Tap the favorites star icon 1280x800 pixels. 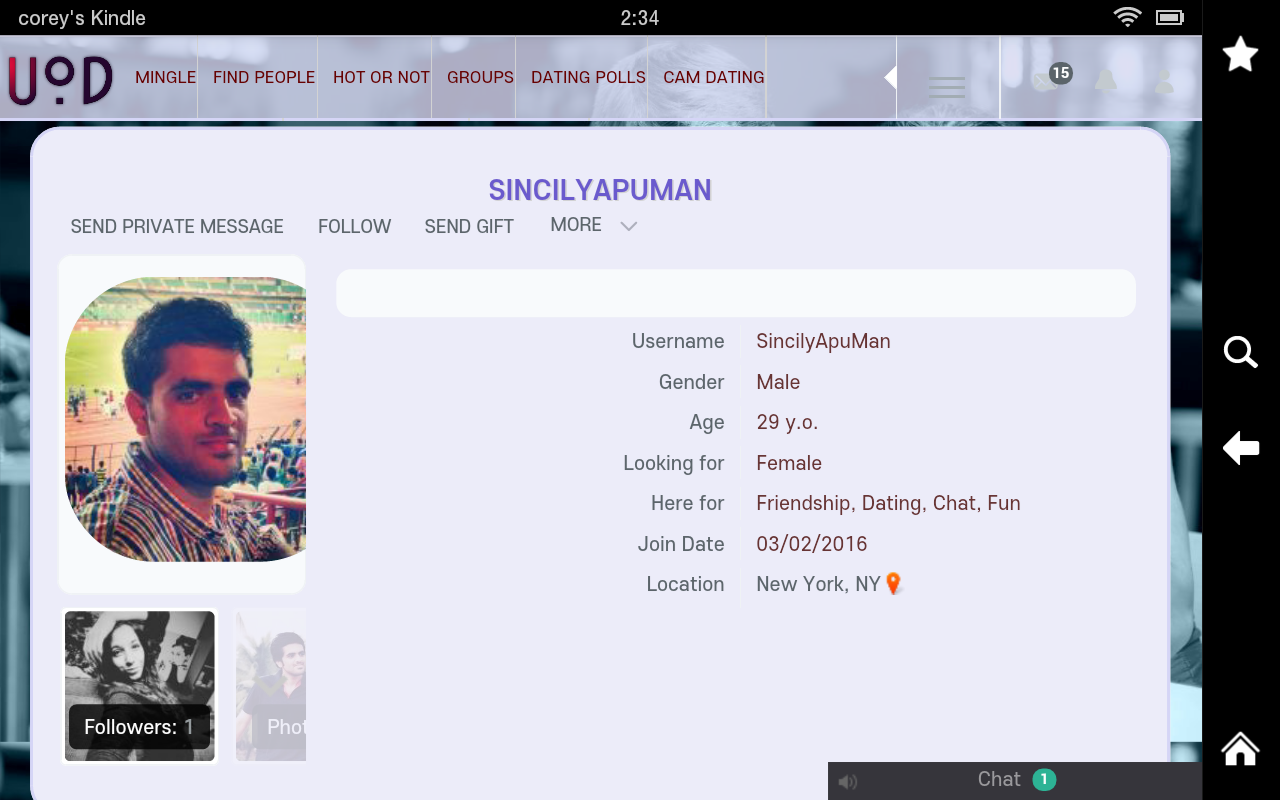tap(1240, 54)
